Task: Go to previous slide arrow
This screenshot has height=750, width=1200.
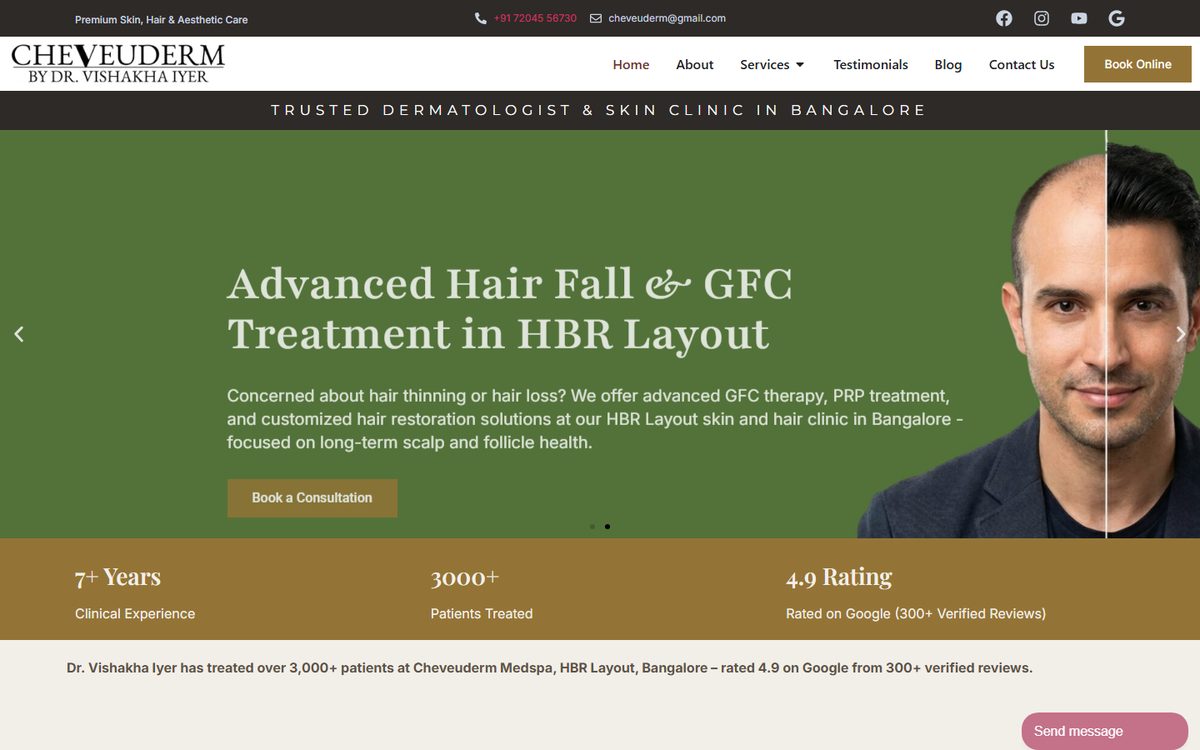Action: pyautogui.click(x=18, y=334)
